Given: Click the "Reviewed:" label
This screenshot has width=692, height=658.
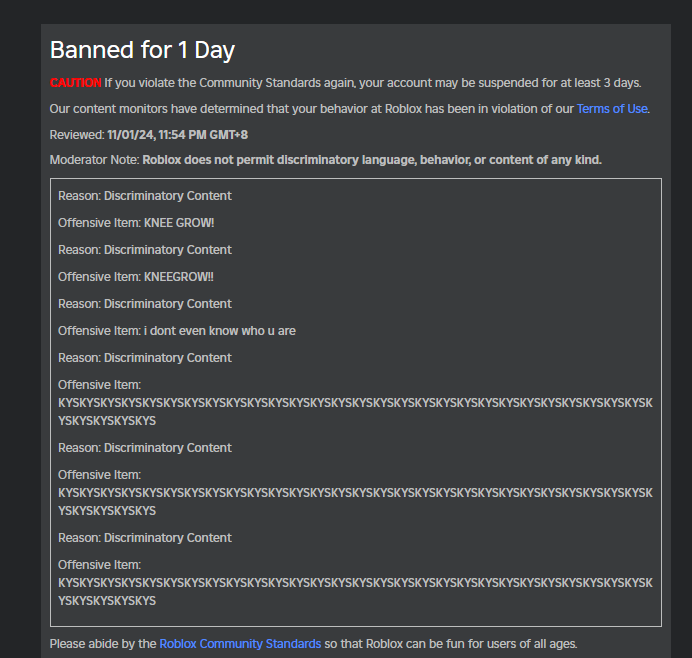Looking at the screenshot, I should 77,135.
